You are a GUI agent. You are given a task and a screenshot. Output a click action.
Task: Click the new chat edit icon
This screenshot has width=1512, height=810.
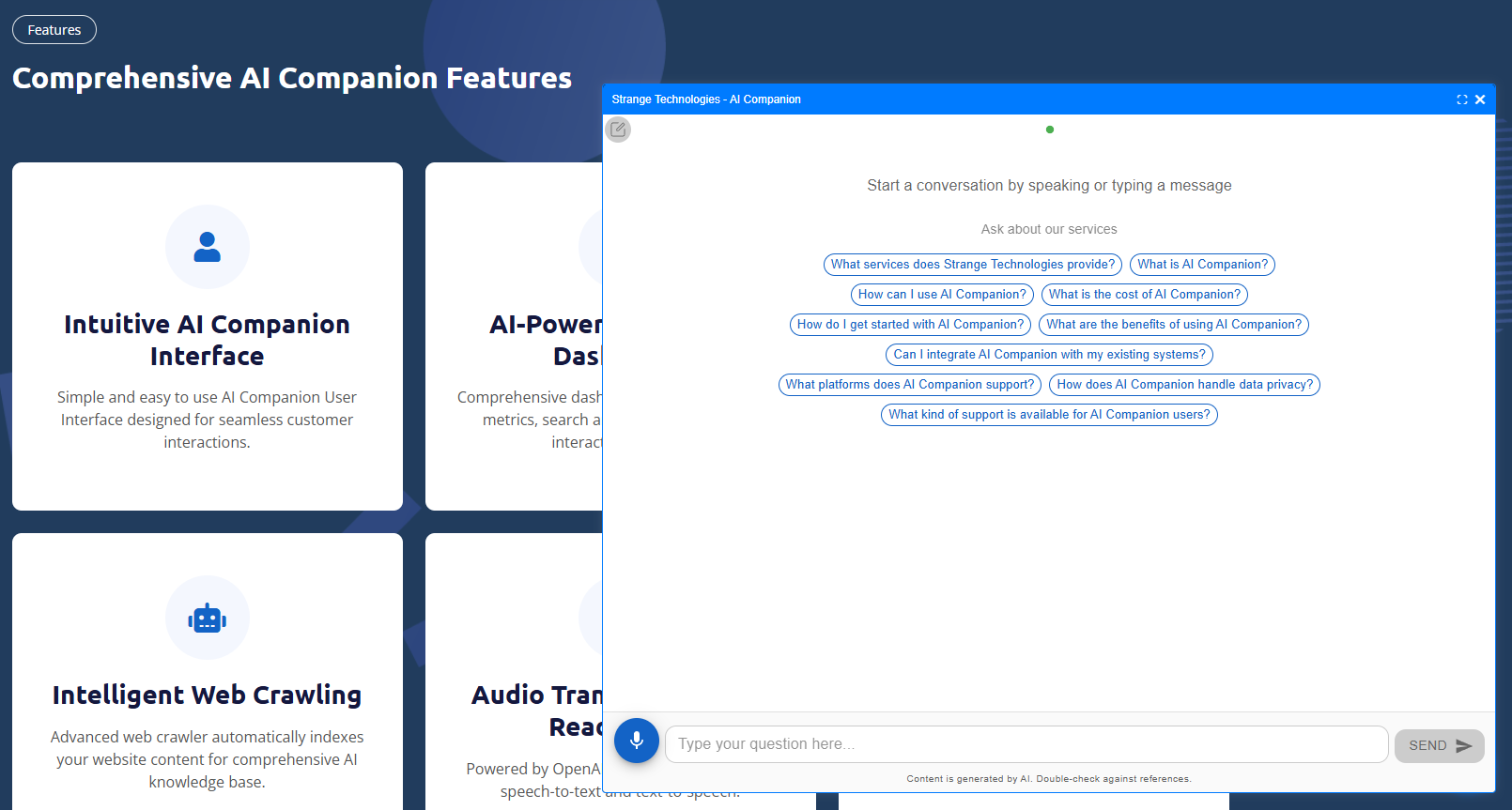click(618, 130)
